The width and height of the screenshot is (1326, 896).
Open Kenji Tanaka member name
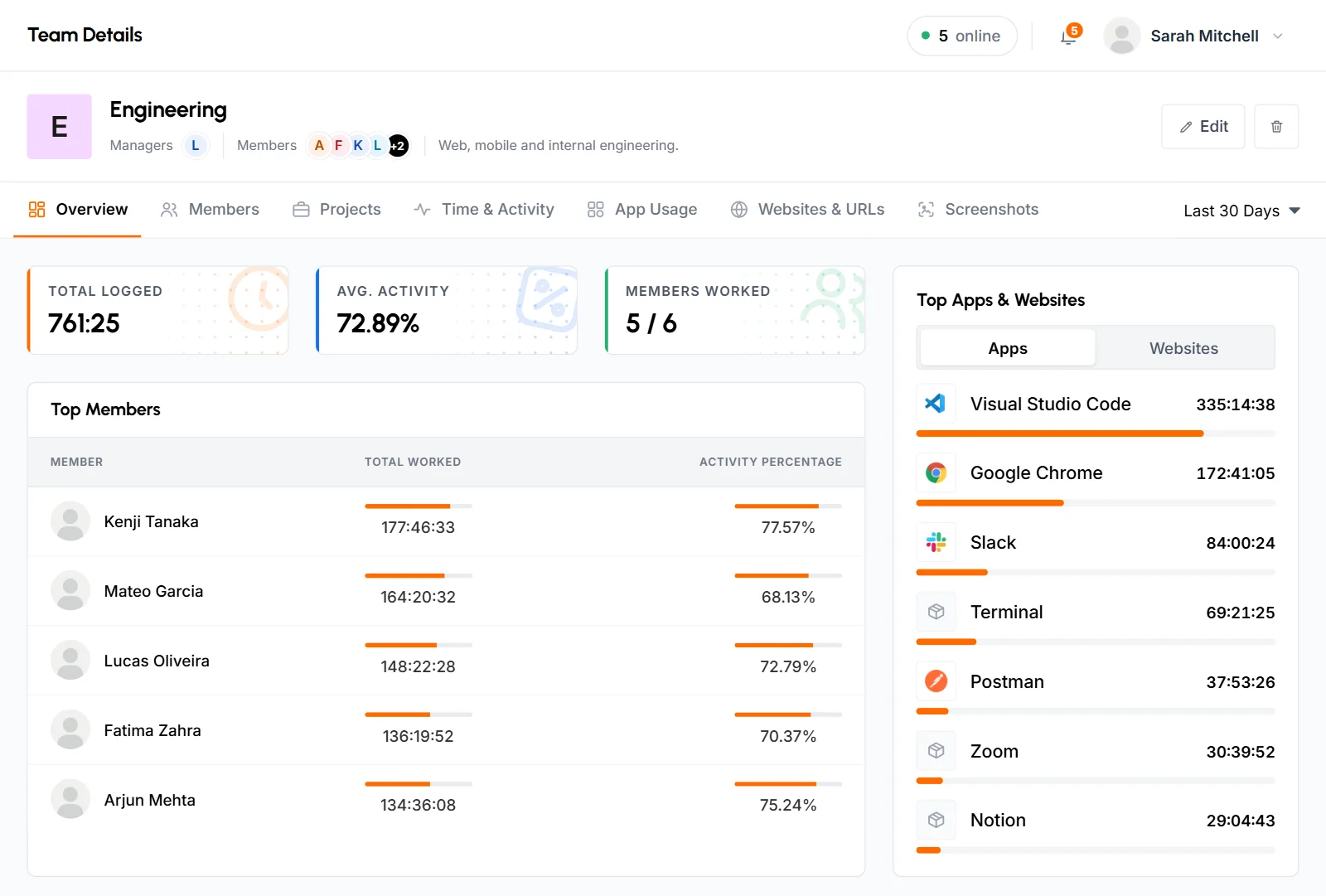point(151,521)
